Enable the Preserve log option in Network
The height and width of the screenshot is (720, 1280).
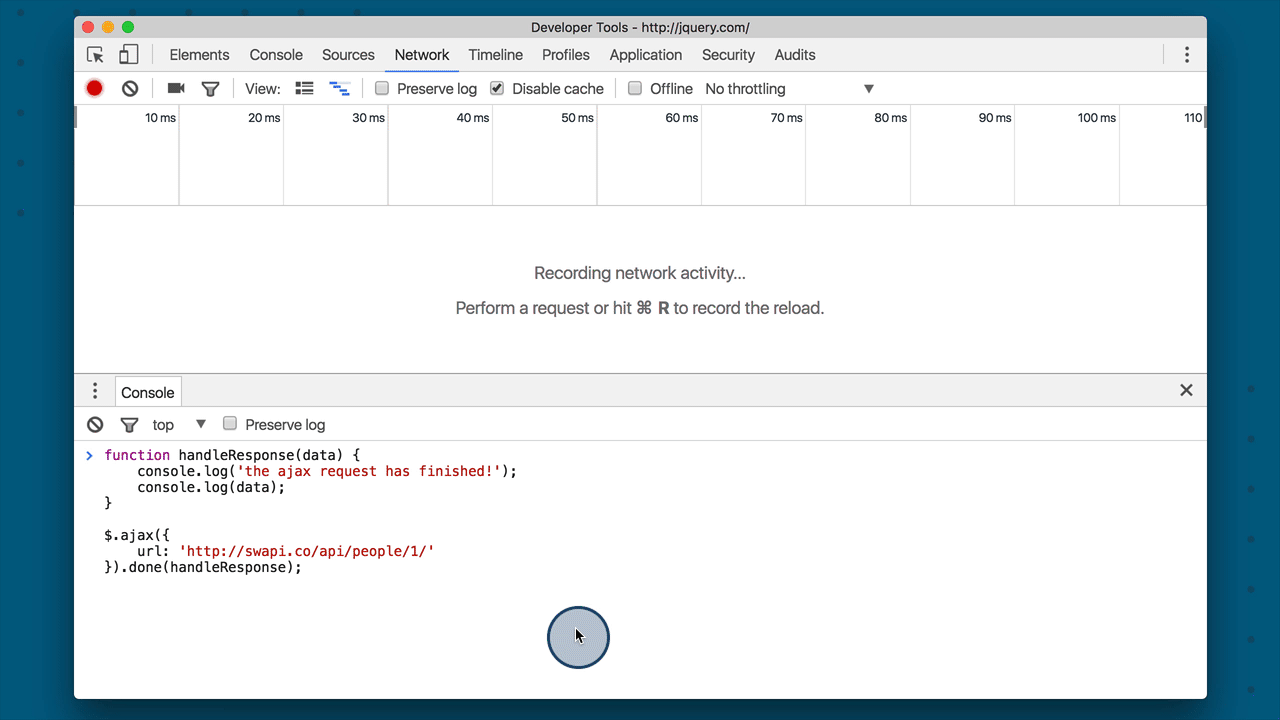point(382,88)
